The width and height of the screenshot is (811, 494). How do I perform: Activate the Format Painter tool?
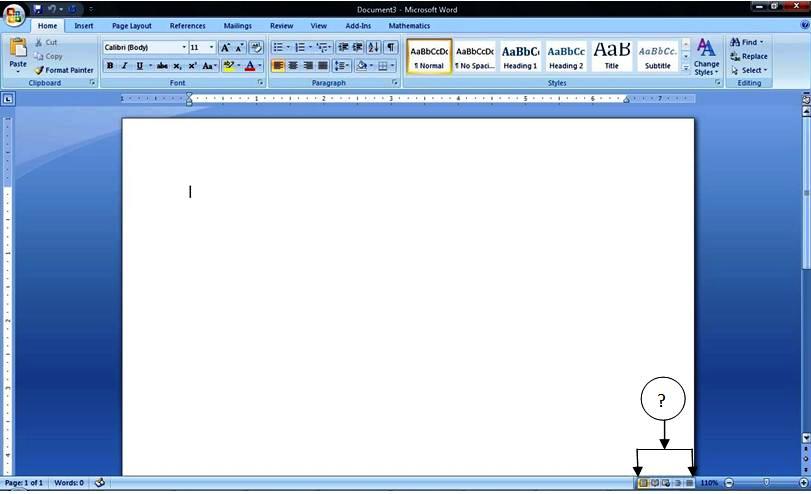pos(64,70)
